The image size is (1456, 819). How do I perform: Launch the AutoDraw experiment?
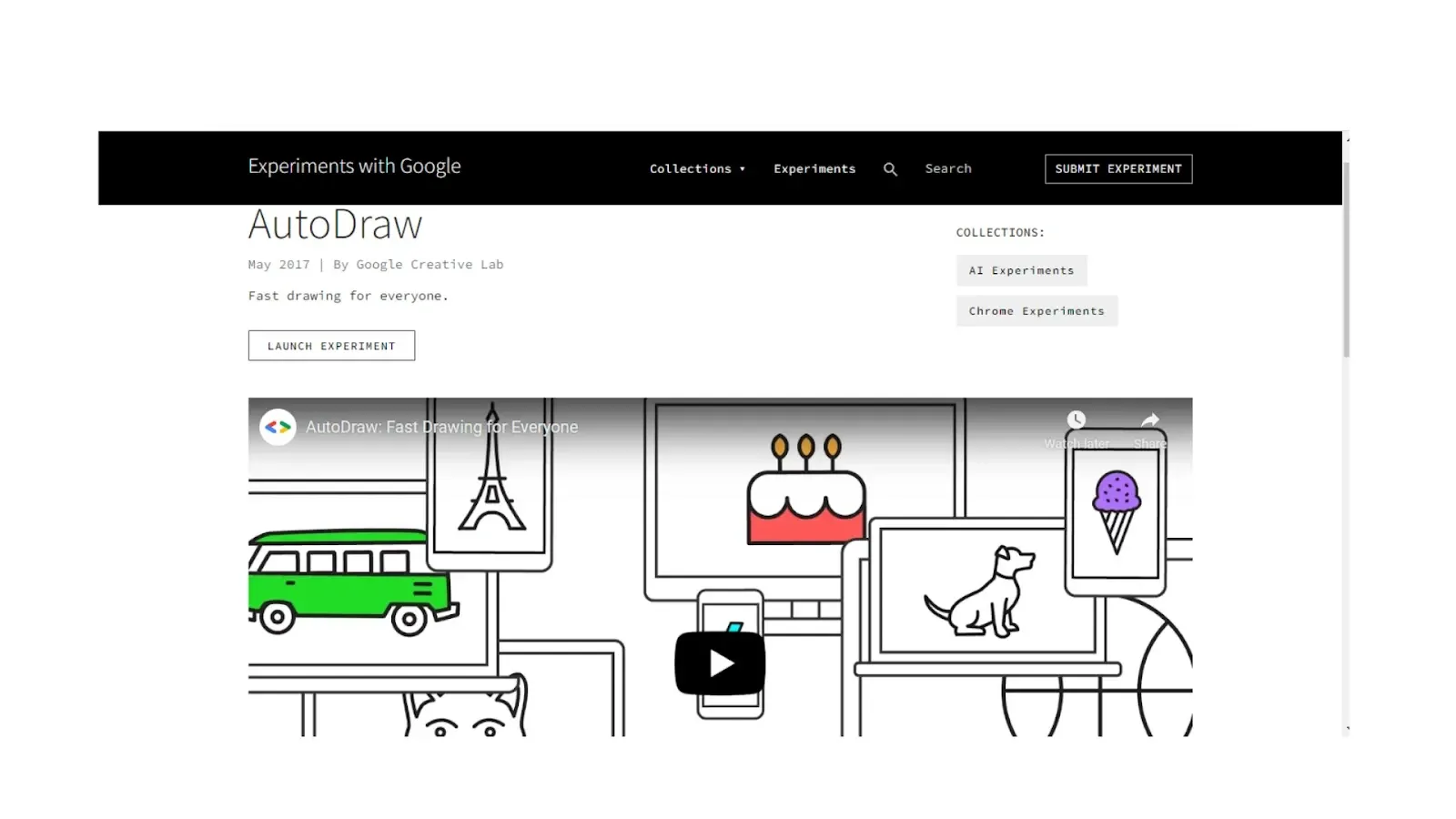(x=331, y=346)
